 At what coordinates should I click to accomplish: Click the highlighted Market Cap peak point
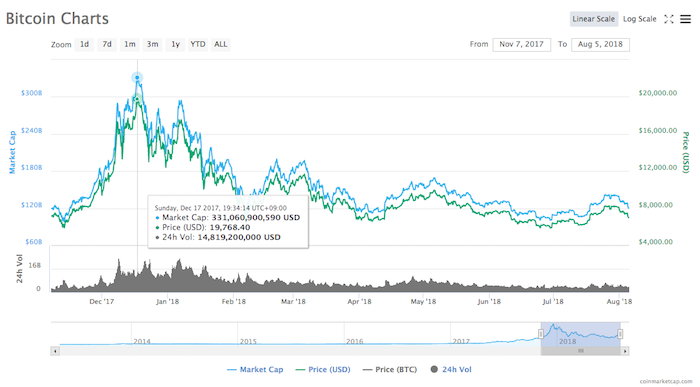[x=137, y=78]
